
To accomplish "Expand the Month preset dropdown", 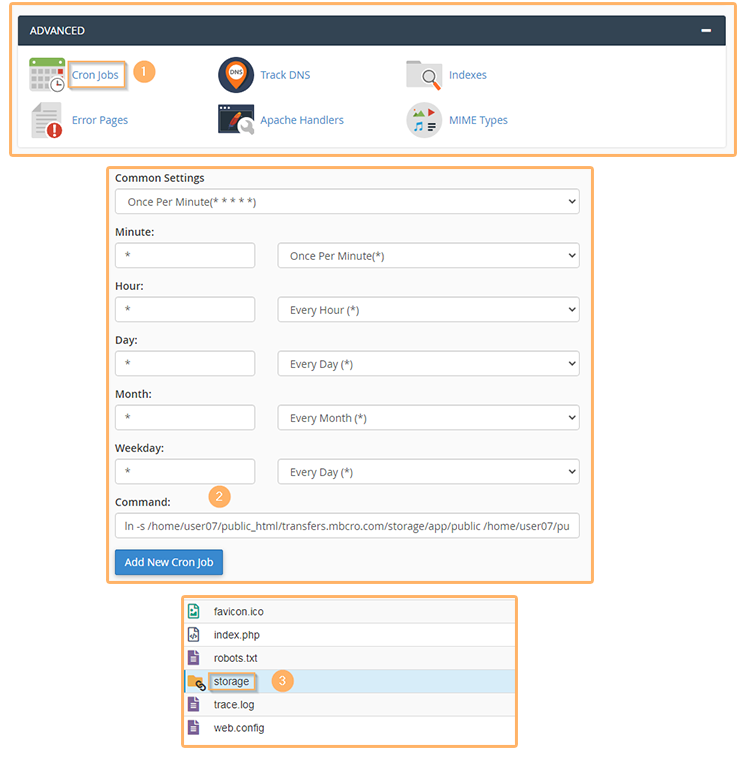I will pos(428,418).
